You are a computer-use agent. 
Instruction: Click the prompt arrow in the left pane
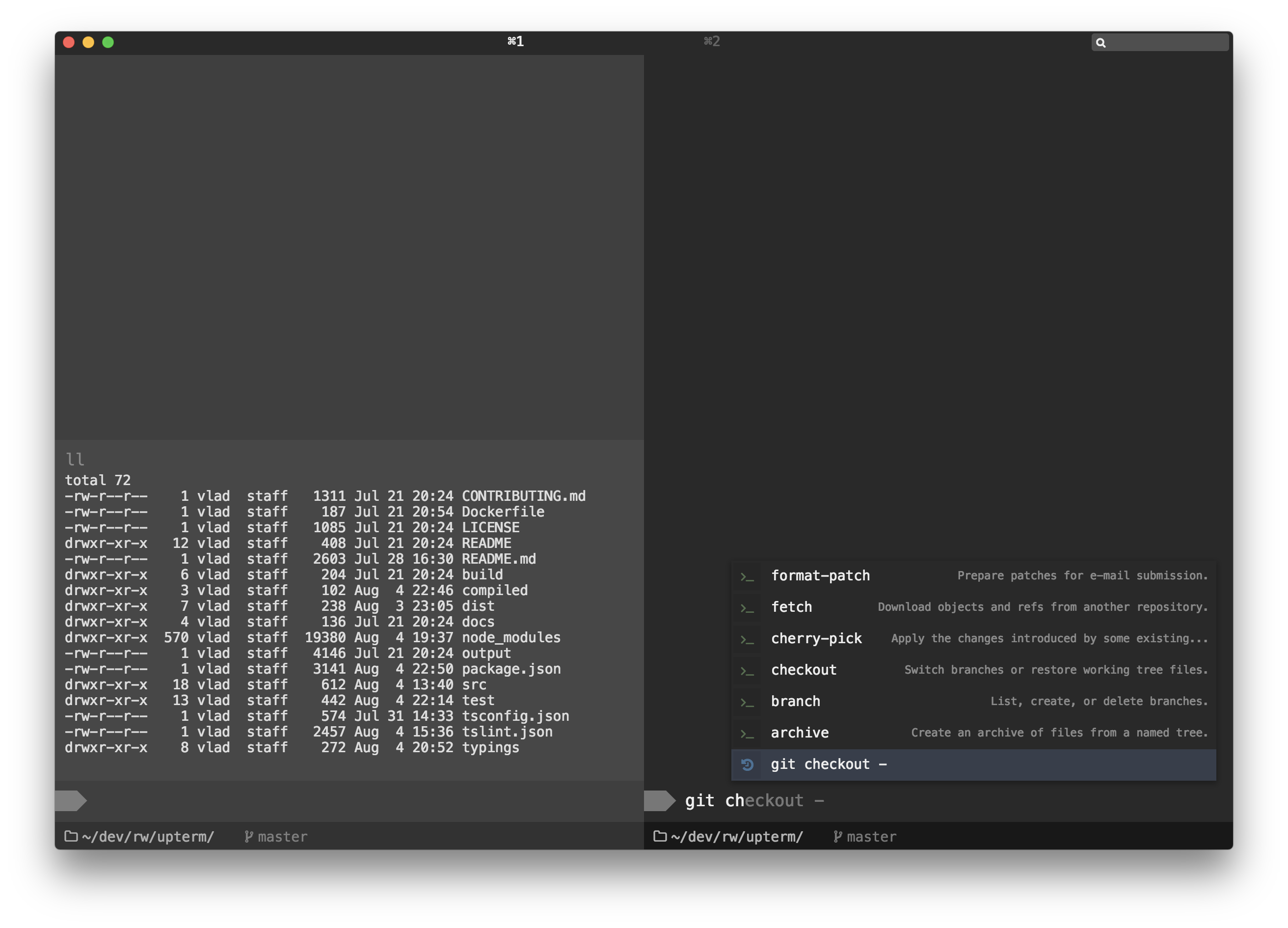(71, 801)
